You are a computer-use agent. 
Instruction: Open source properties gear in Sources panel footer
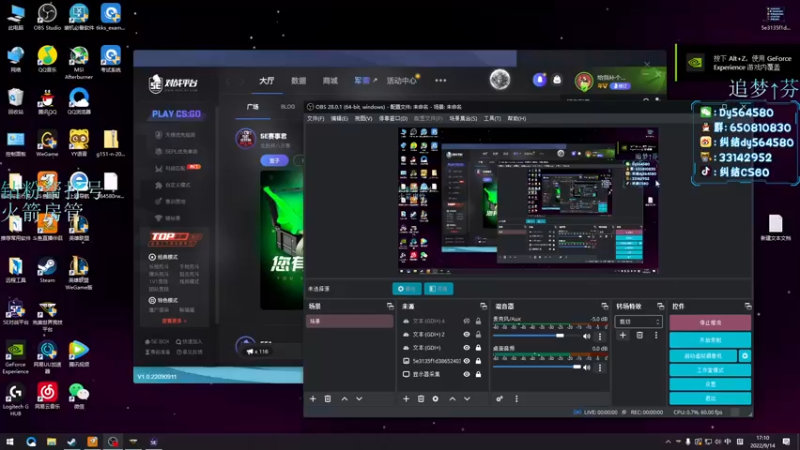pos(435,399)
